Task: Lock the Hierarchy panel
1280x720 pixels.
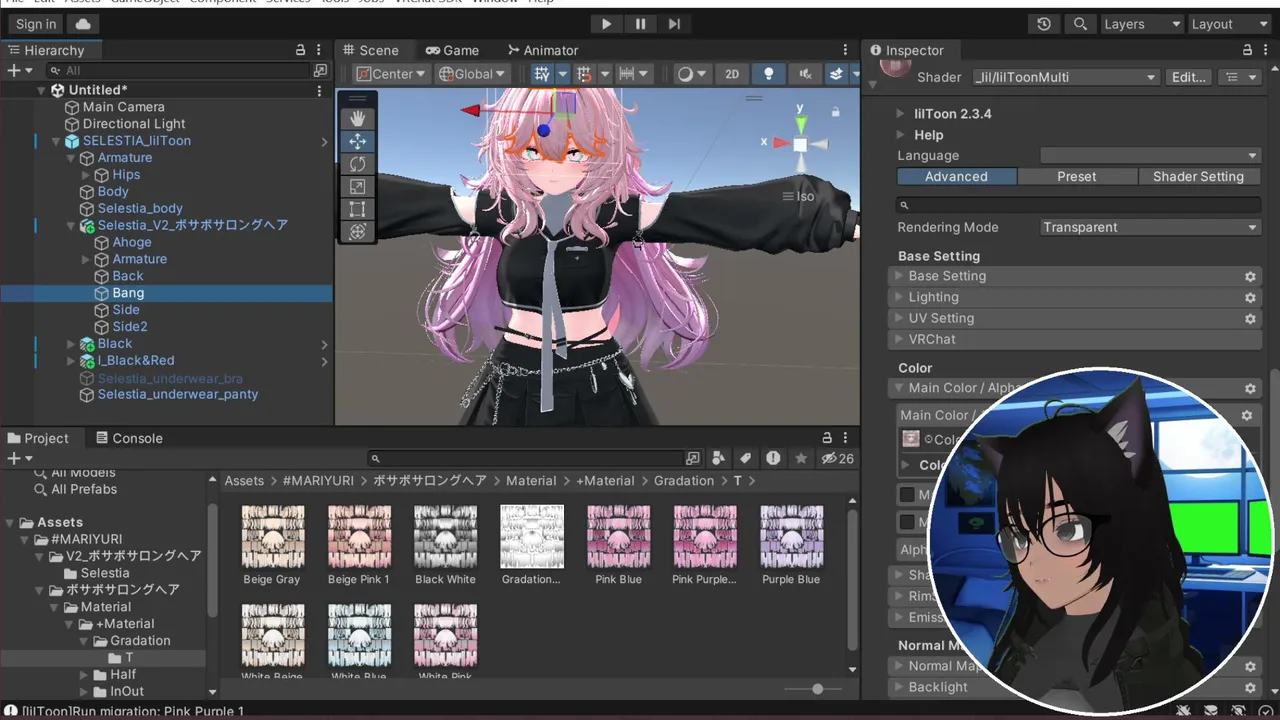Action: [x=300, y=50]
